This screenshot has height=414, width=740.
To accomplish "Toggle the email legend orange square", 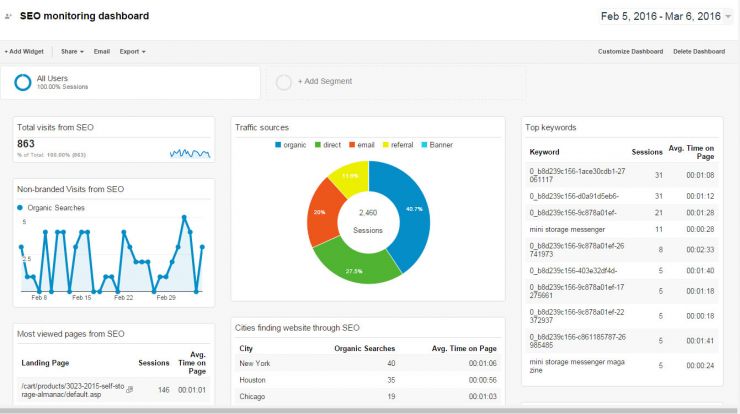I will coord(352,145).
